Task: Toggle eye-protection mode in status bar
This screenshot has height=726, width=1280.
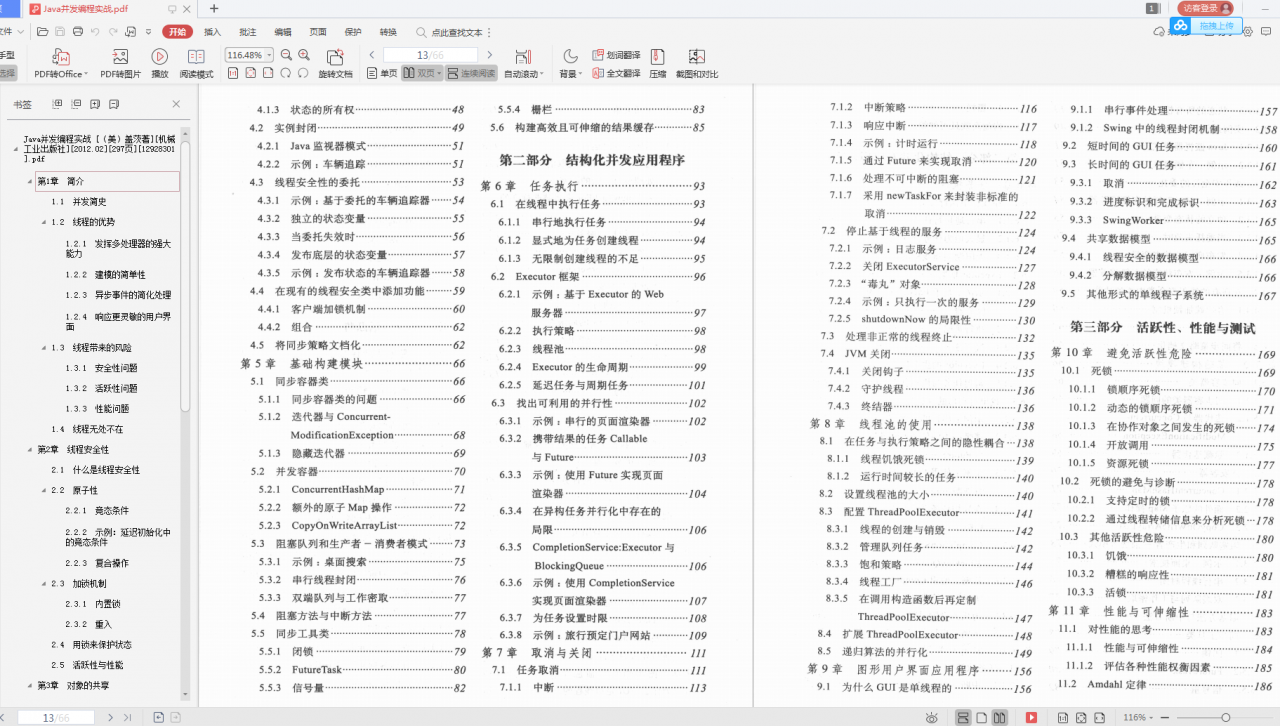Action: pyautogui.click(x=932, y=717)
